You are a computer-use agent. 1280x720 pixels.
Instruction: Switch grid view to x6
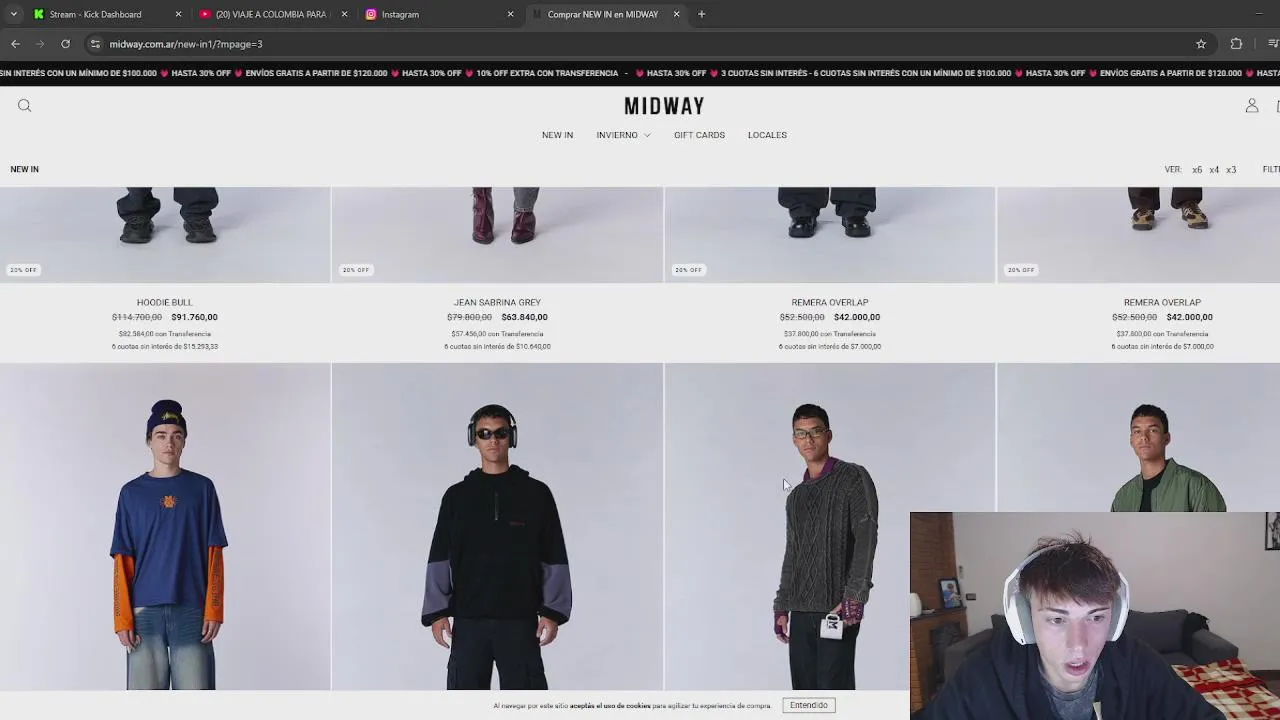pos(1197,170)
